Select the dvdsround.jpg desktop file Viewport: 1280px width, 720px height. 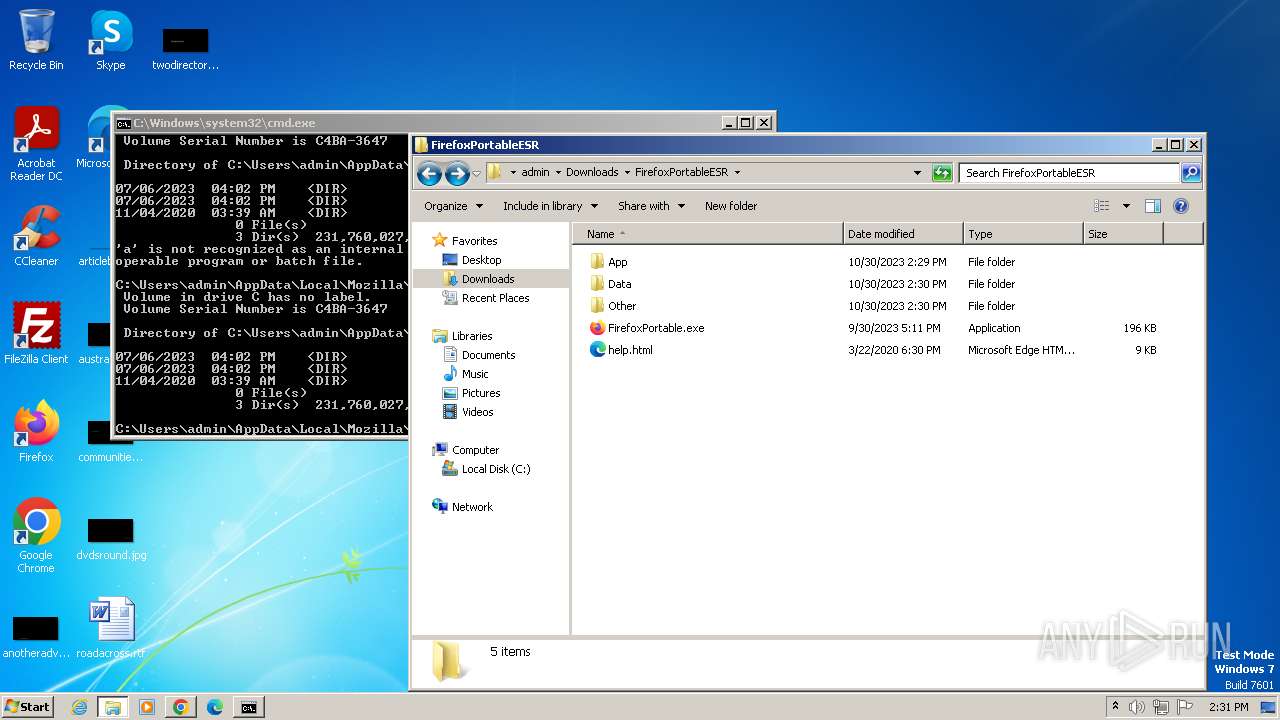tap(111, 540)
